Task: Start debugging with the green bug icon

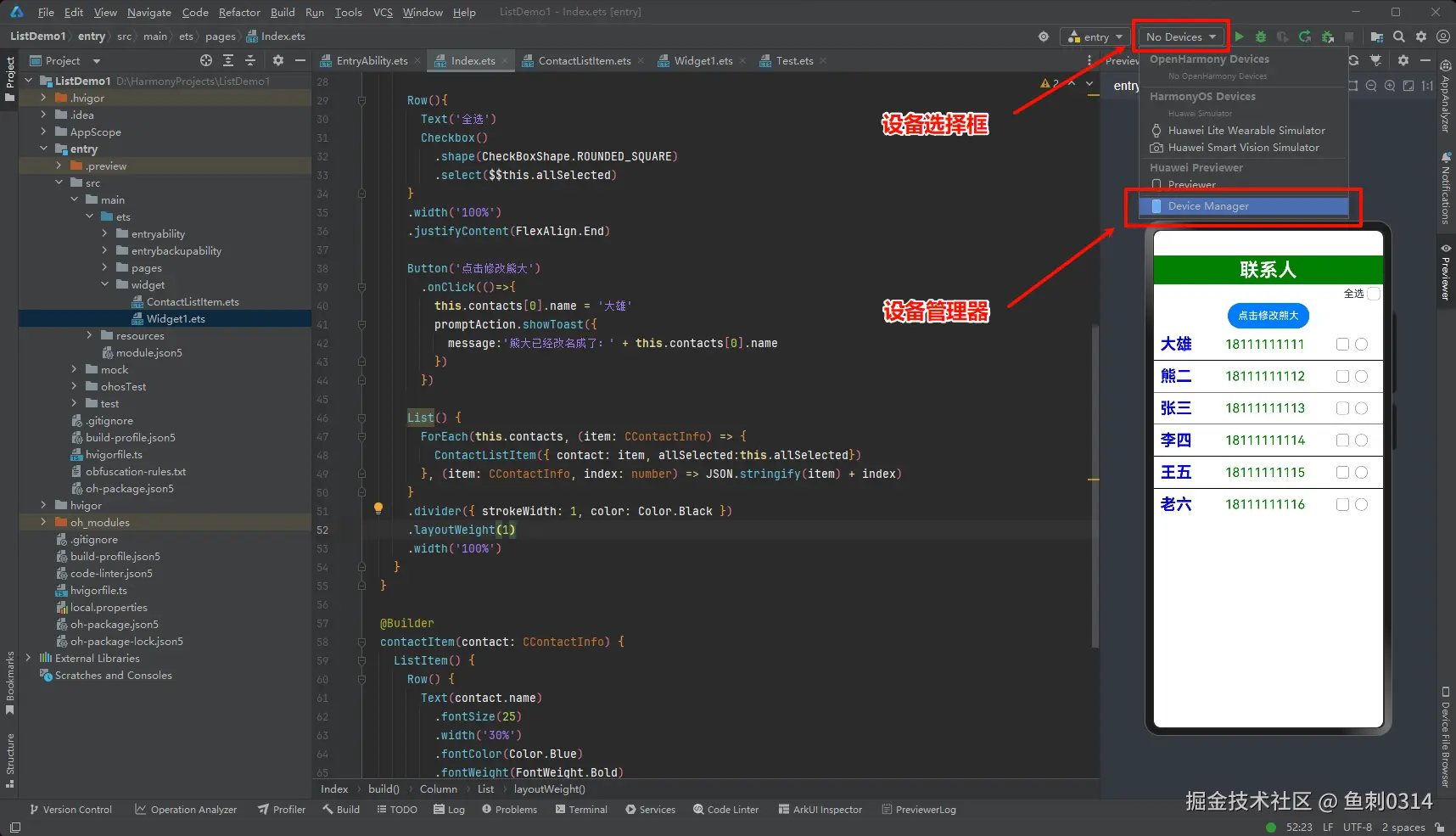Action: [1261, 36]
